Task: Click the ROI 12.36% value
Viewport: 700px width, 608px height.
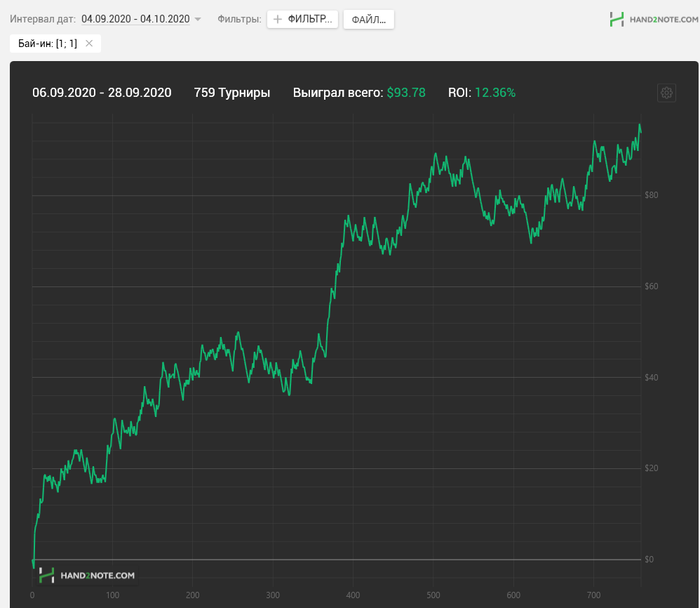Action: tap(495, 93)
